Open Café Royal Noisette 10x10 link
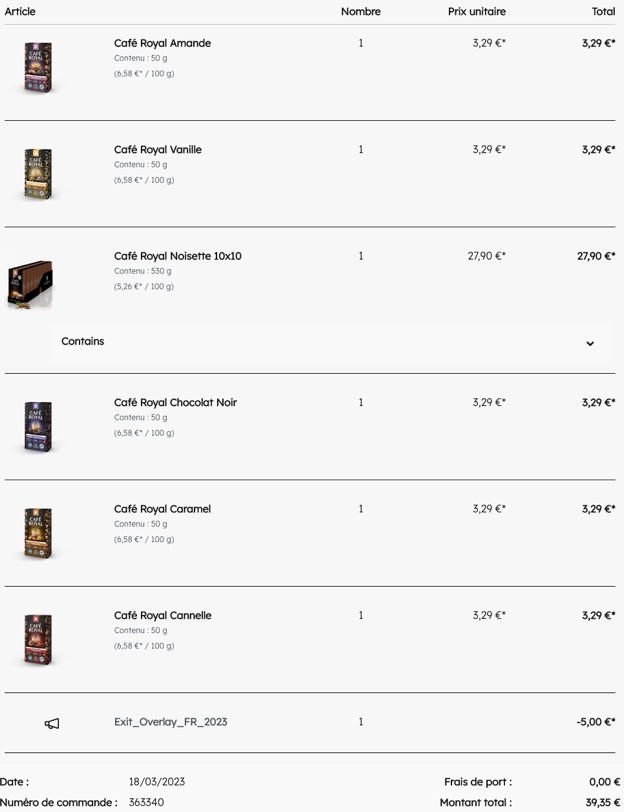624x812 pixels. (178, 256)
